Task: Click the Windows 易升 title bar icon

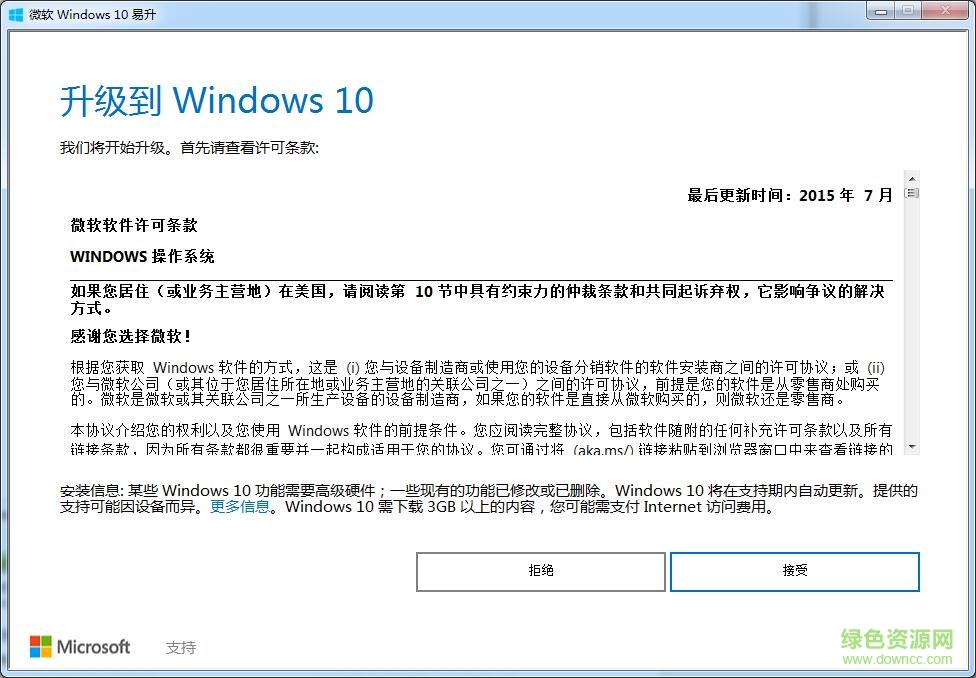Action: point(14,14)
